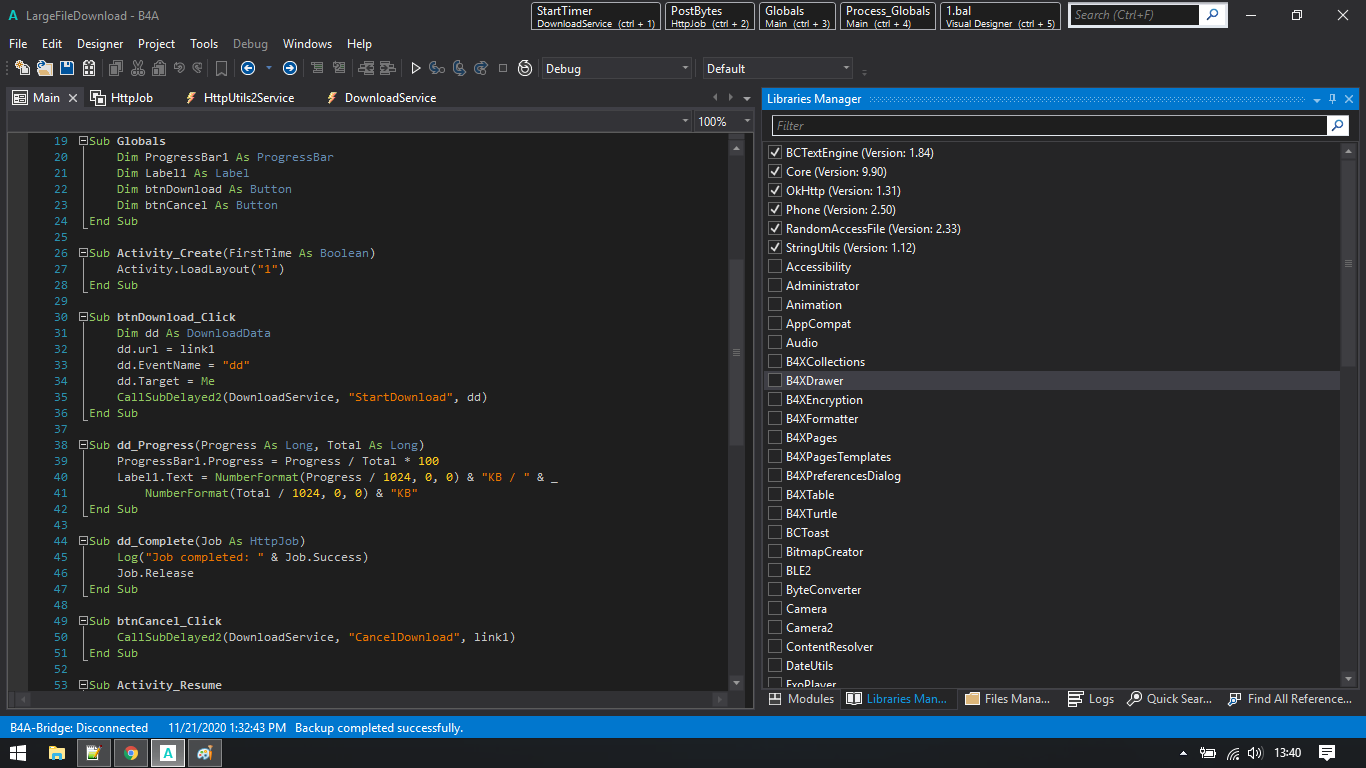Open the Project menu
The height and width of the screenshot is (768, 1366).
156,44
